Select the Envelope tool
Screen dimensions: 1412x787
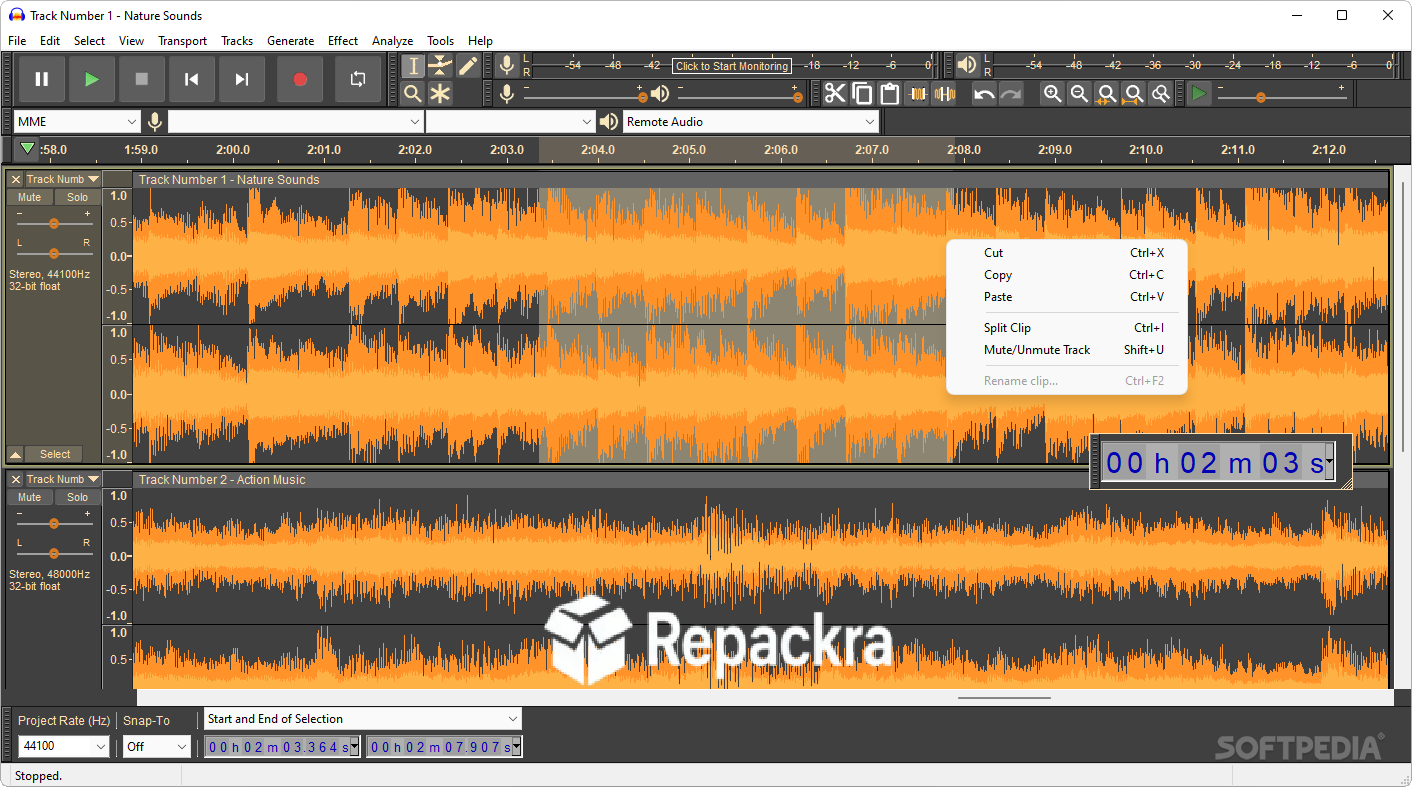(441, 66)
